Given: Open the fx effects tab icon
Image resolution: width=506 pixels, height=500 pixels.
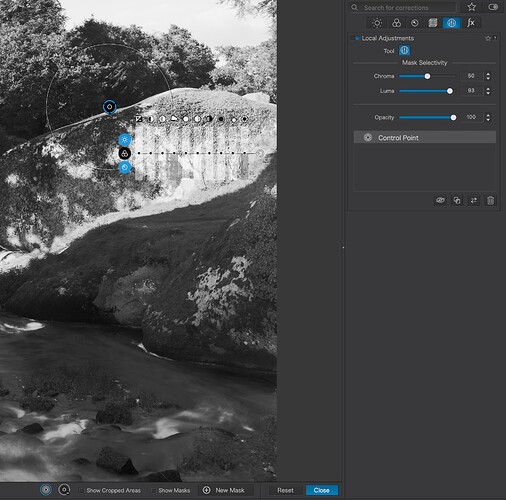Looking at the screenshot, I should tap(470, 23).
